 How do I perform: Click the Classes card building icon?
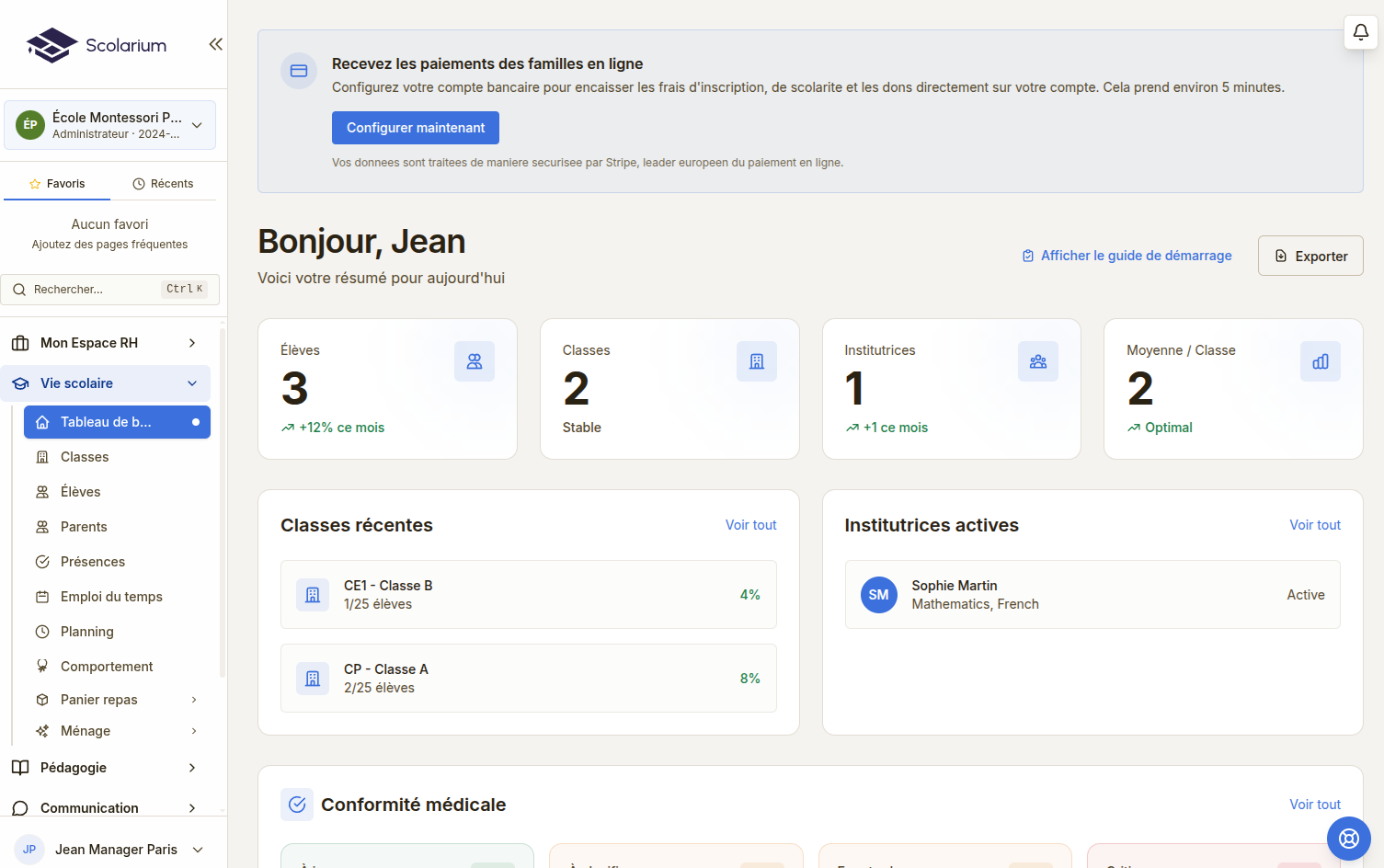point(756,361)
